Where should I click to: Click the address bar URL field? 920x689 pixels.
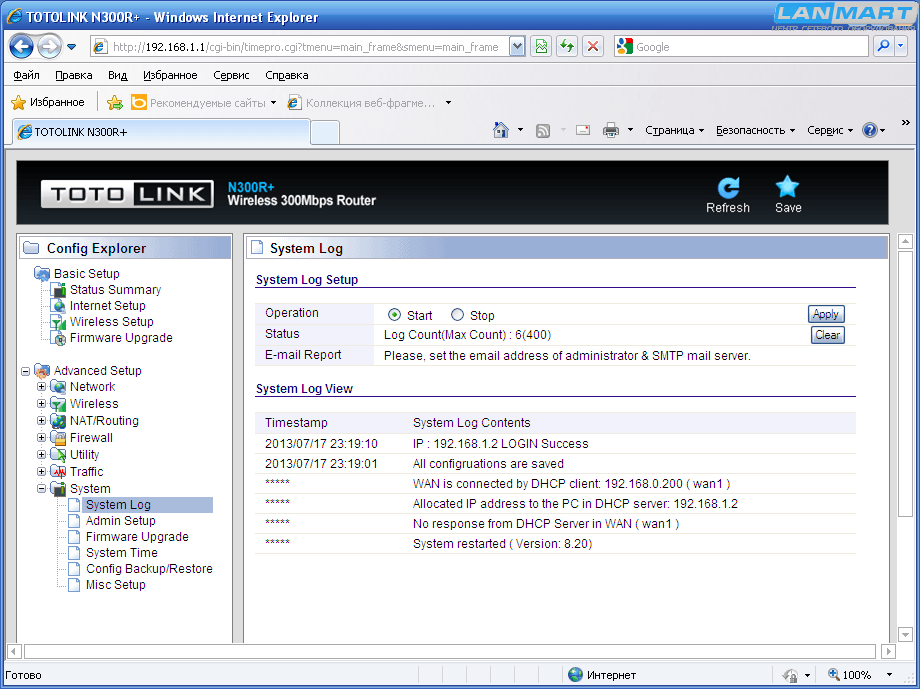tap(305, 47)
